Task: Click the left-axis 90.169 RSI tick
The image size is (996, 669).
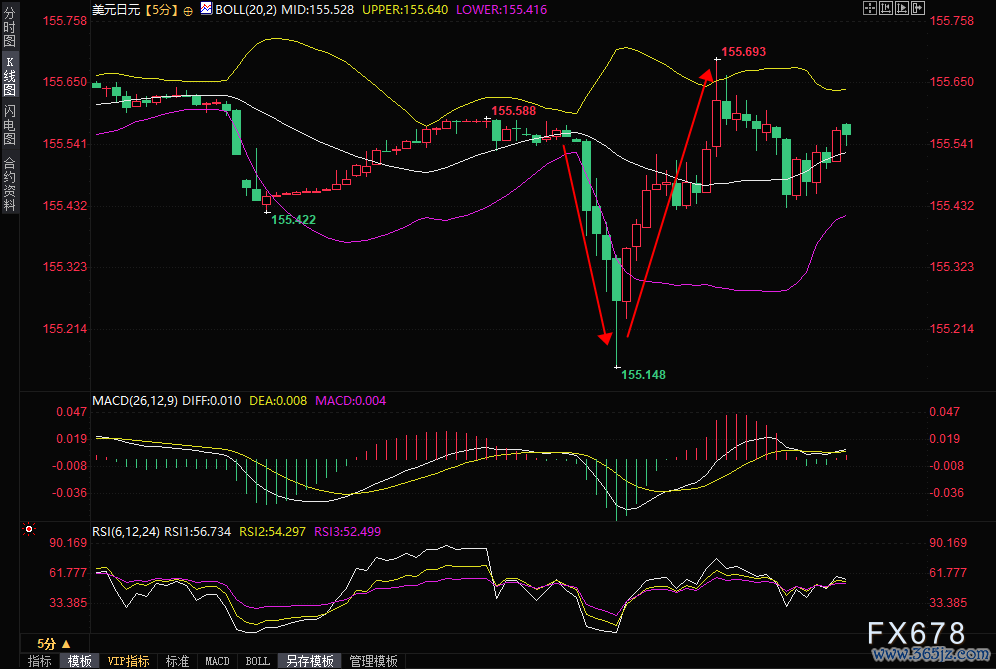Action: (x=68, y=543)
